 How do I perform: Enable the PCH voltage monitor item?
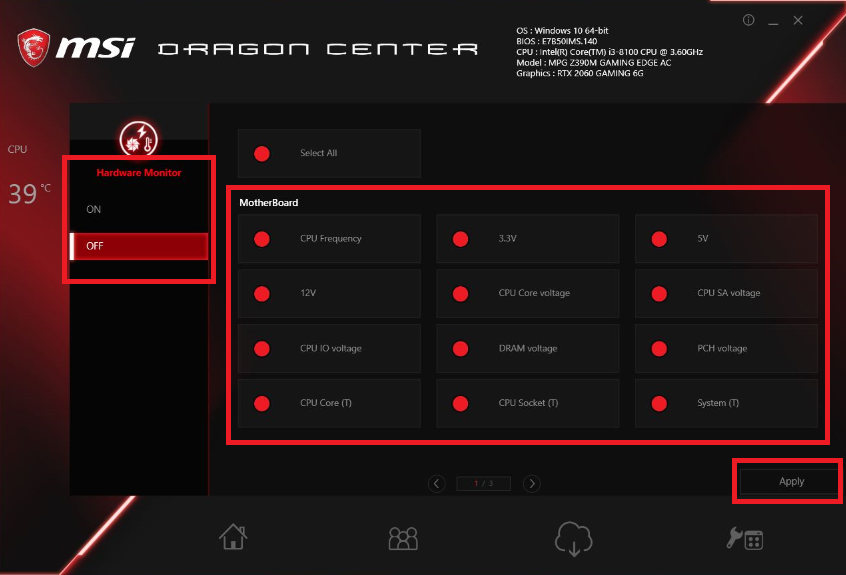659,349
